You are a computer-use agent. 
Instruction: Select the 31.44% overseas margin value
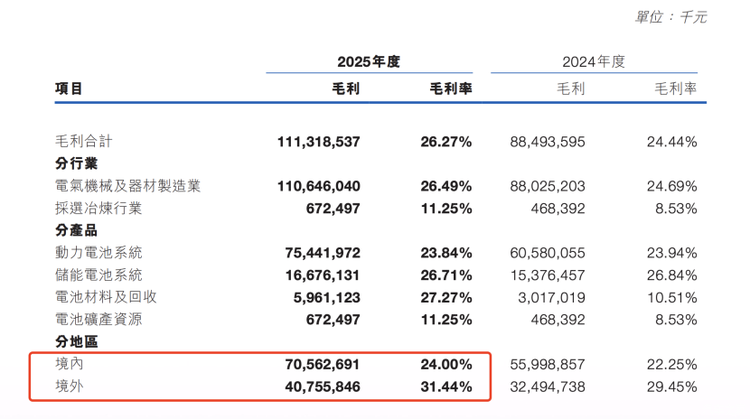446,387
